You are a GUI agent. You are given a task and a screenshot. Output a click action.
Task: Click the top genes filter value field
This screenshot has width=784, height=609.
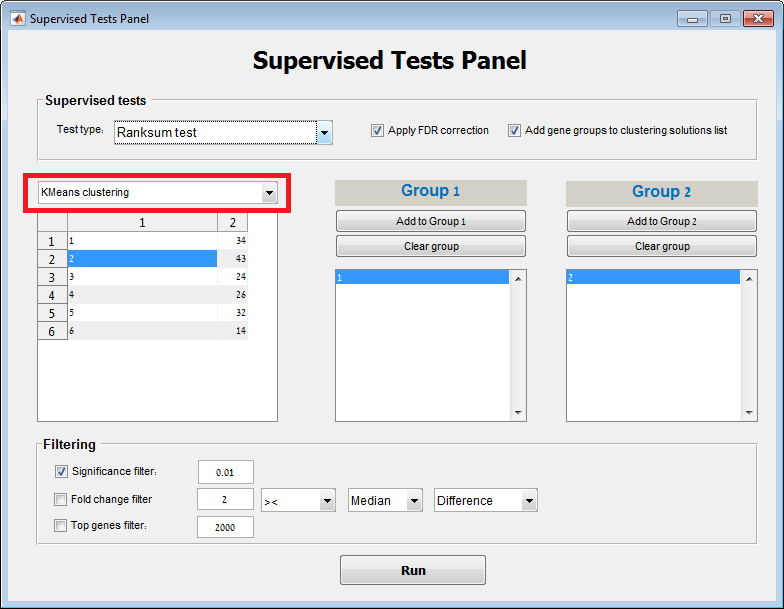pyautogui.click(x=225, y=527)
